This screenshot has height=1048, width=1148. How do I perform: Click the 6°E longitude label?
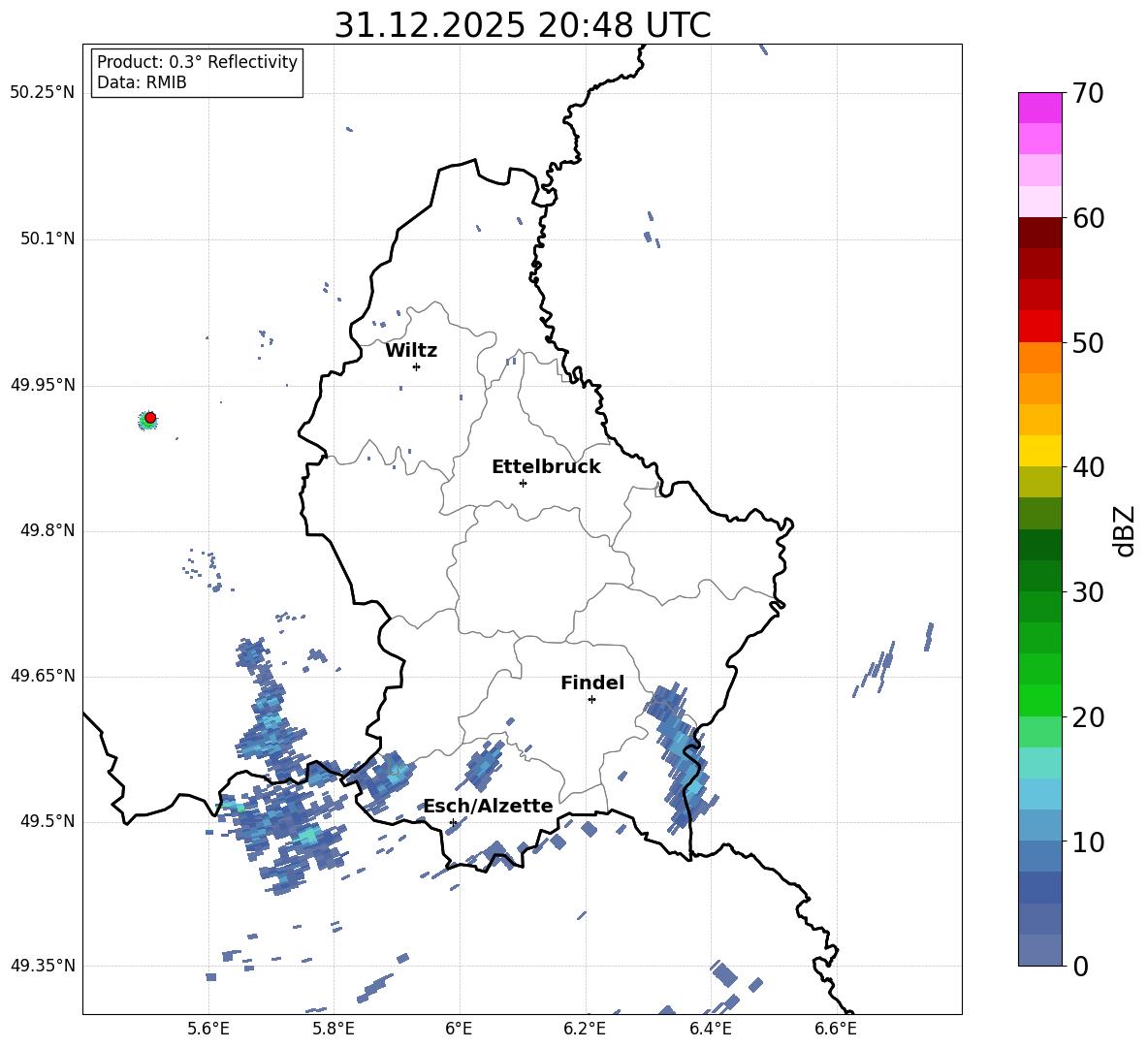tap(460, 1030)
